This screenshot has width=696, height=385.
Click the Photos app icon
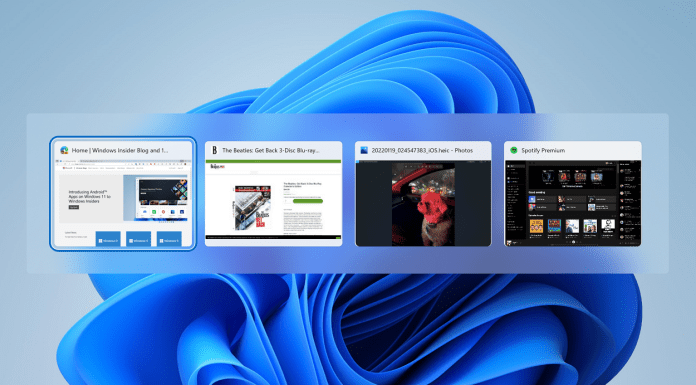coord(364,151)
